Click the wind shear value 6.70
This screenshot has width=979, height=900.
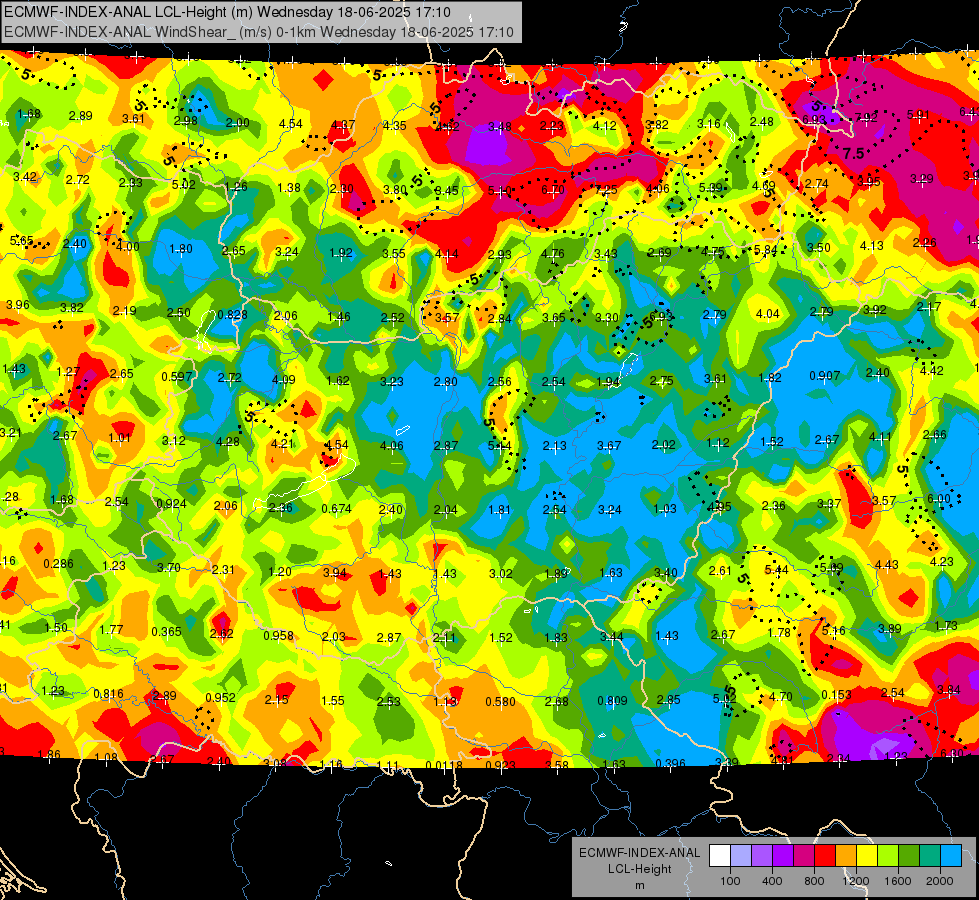(553, 190)
